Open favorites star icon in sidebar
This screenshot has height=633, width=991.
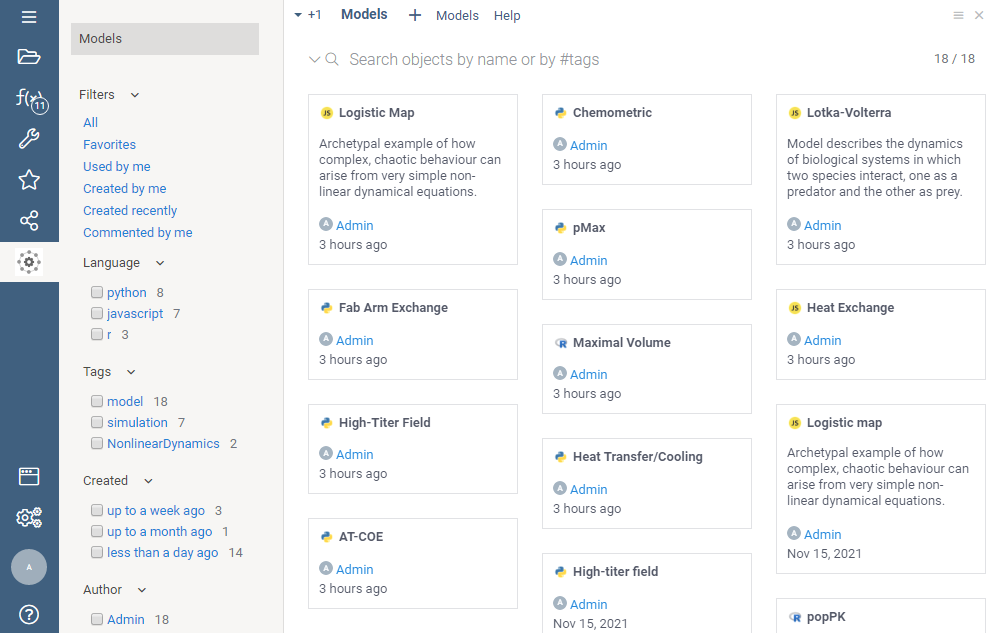tap(29, 180)
